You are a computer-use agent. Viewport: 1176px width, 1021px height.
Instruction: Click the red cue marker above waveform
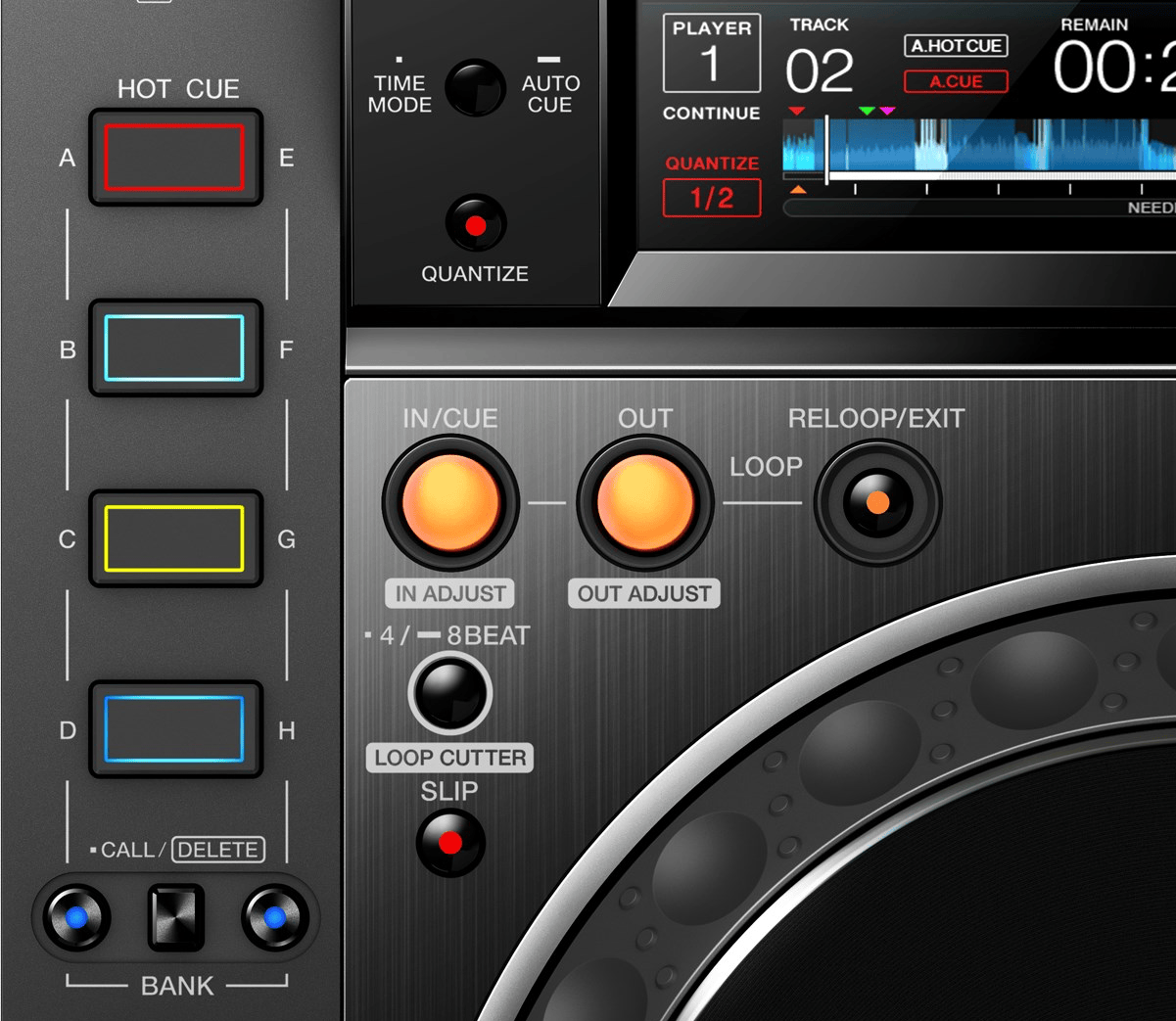797,111
